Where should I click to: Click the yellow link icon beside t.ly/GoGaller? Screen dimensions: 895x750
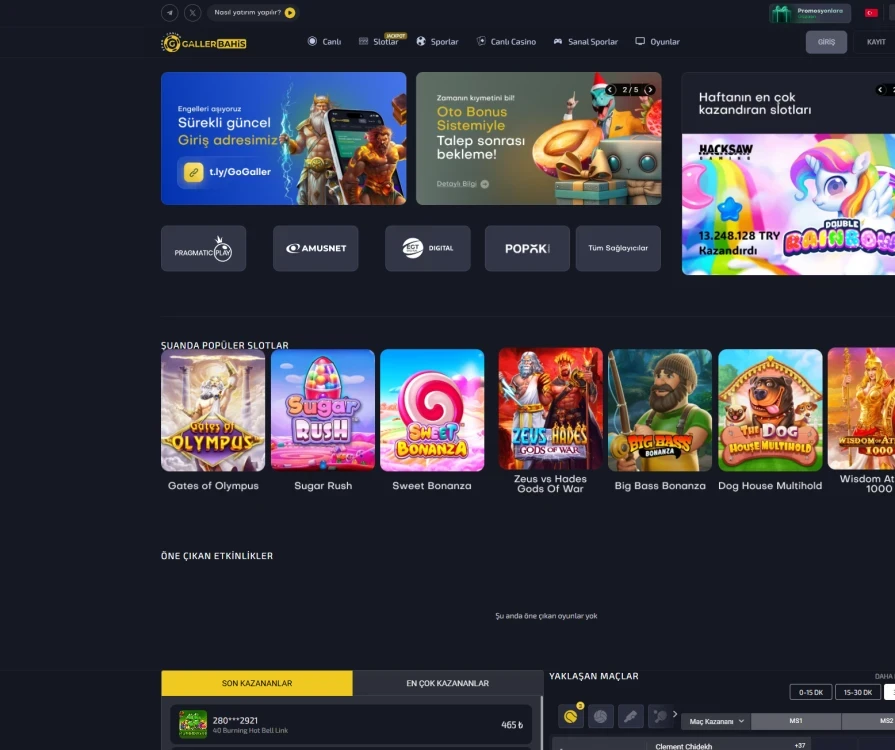coord(193,172)
